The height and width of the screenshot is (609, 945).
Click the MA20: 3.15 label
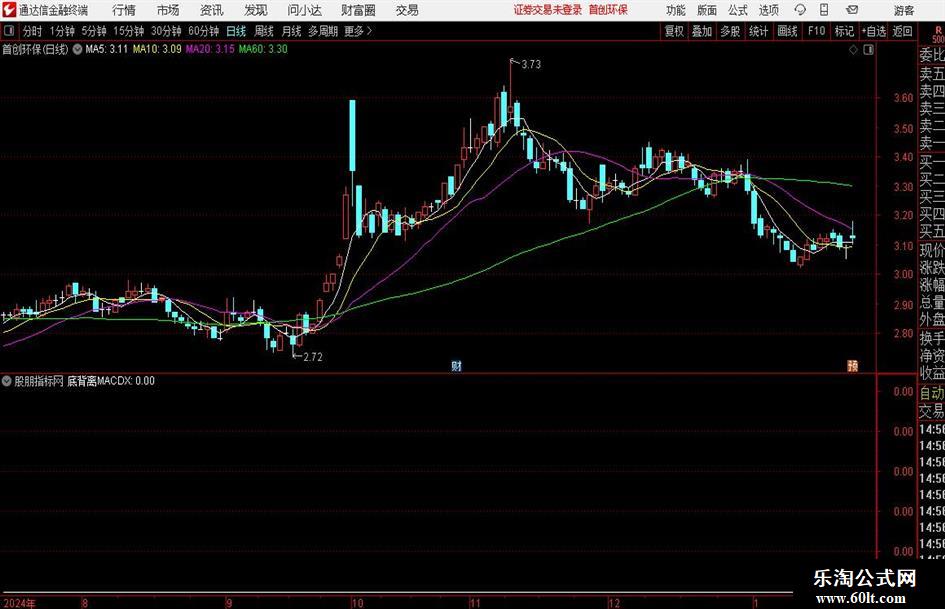210,49
